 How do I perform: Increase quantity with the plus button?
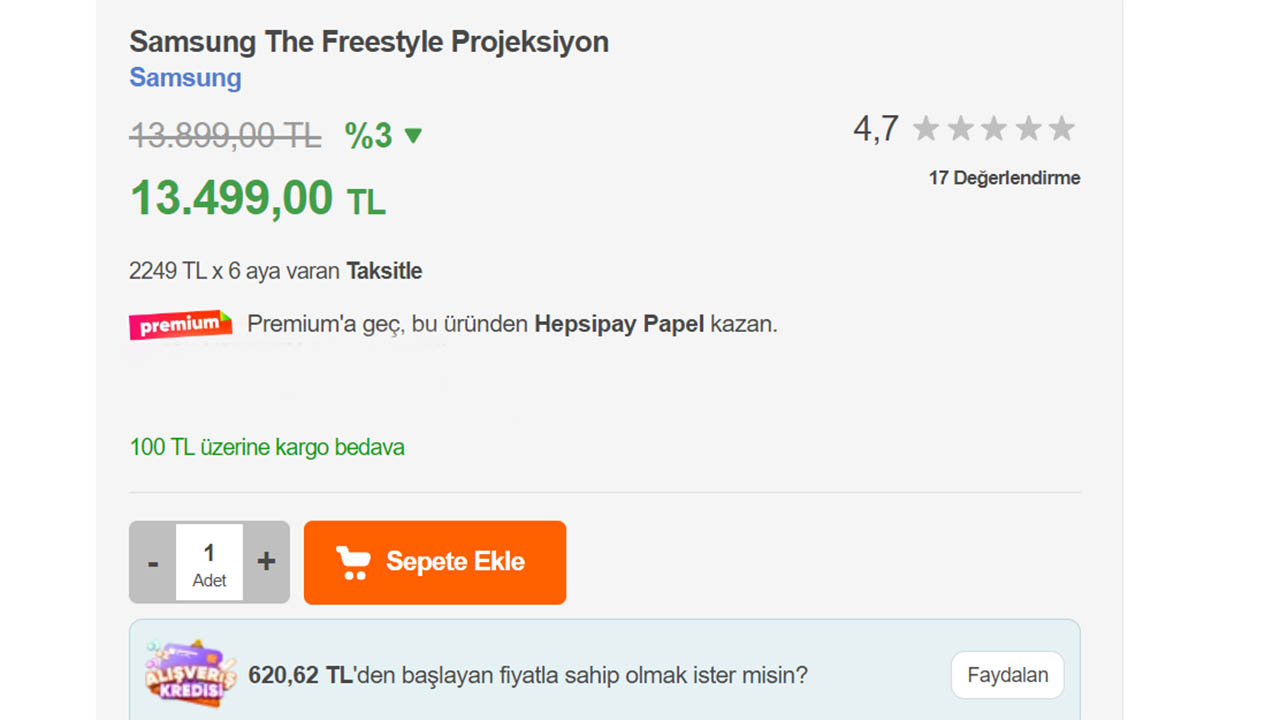[x=266, y=562]
